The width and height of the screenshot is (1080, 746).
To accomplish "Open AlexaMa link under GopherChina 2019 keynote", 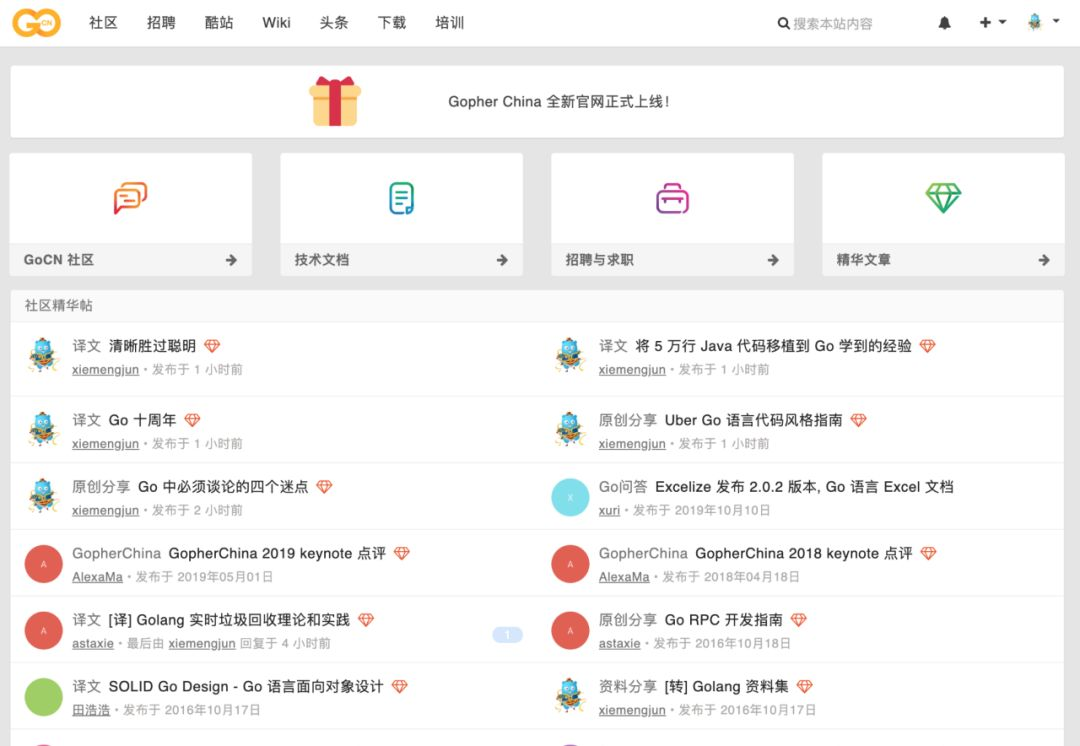I will click(x=97, y=577).
